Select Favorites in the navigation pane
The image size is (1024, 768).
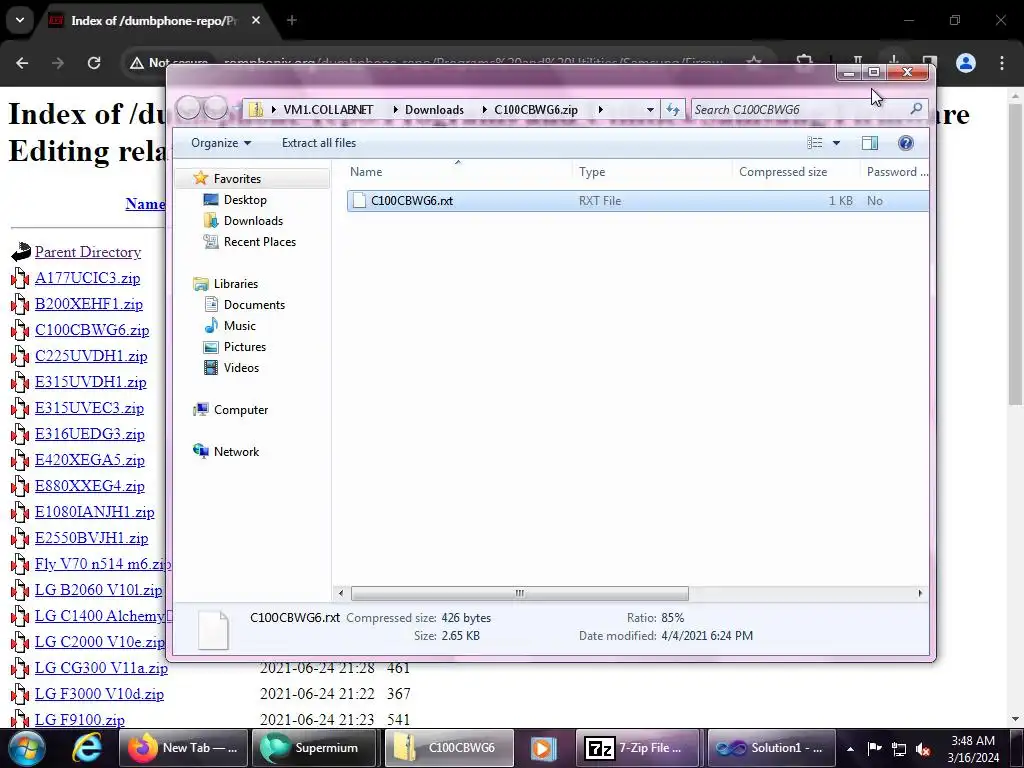(x=237, y=178)
